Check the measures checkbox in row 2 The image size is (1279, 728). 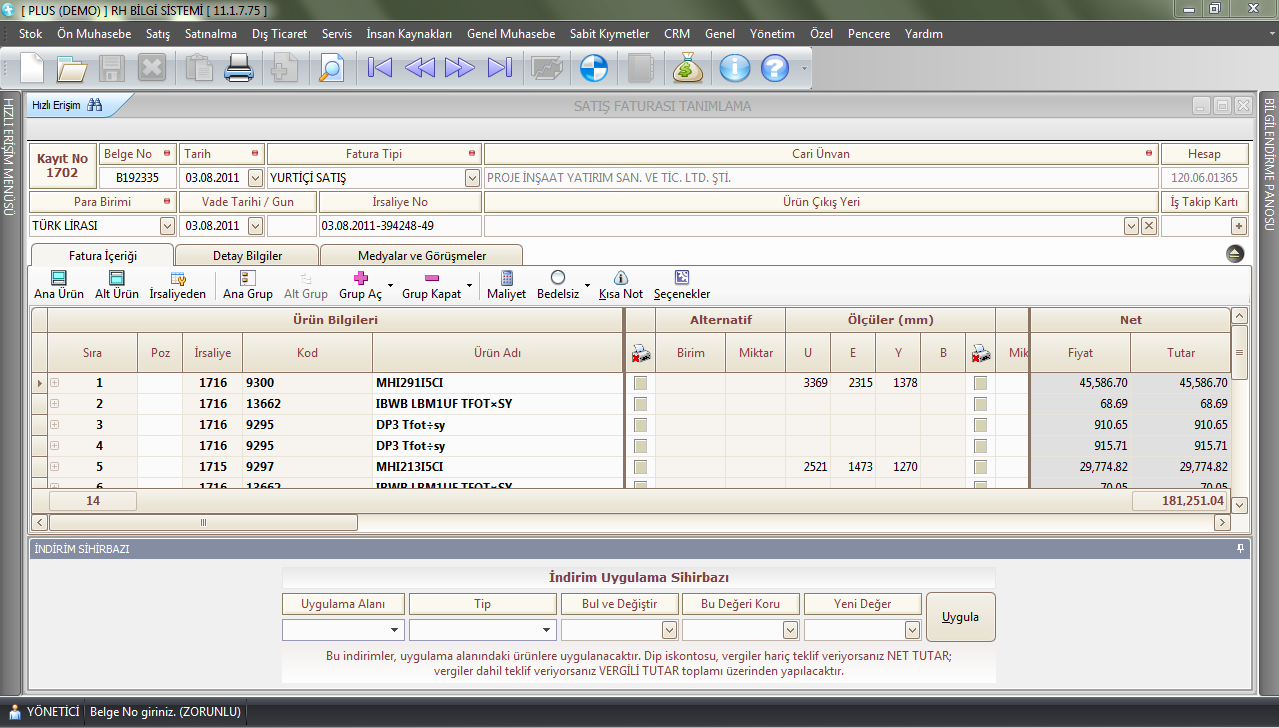pos(981,404)
